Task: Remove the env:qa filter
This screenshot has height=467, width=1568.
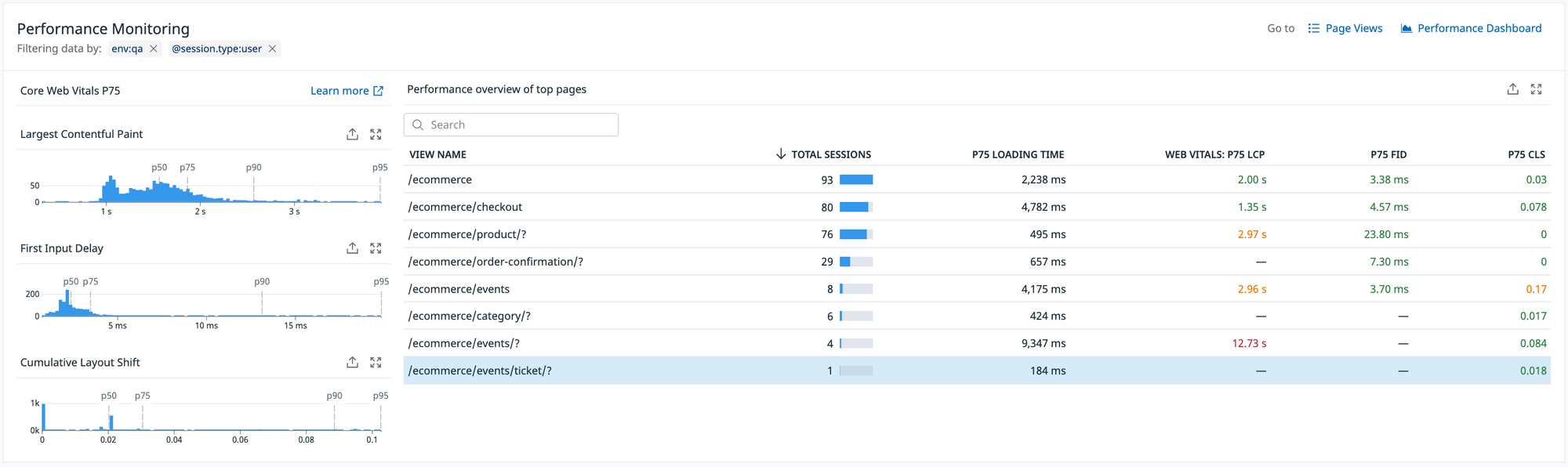Action: (x=154, y=49)
